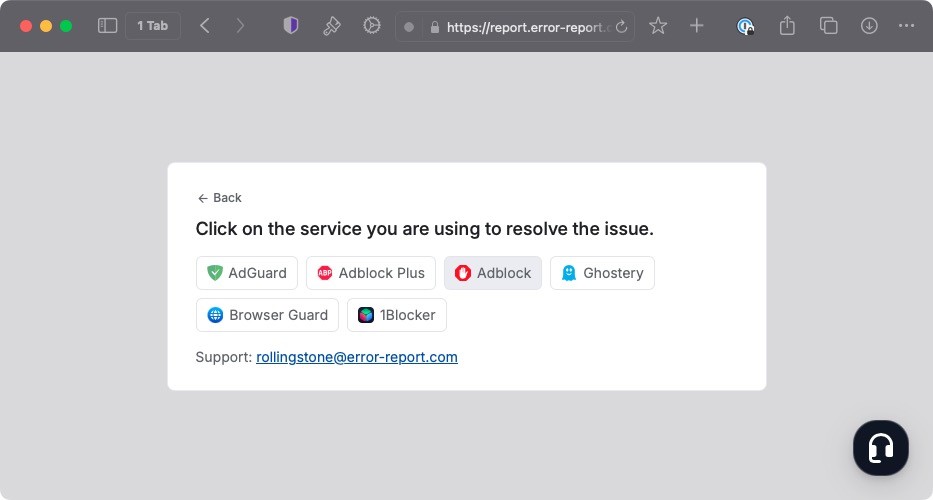The height and width of the screenshot is (500, 933).
Task: Click the gray dot site indicator
Action: [x=409, y=27]
